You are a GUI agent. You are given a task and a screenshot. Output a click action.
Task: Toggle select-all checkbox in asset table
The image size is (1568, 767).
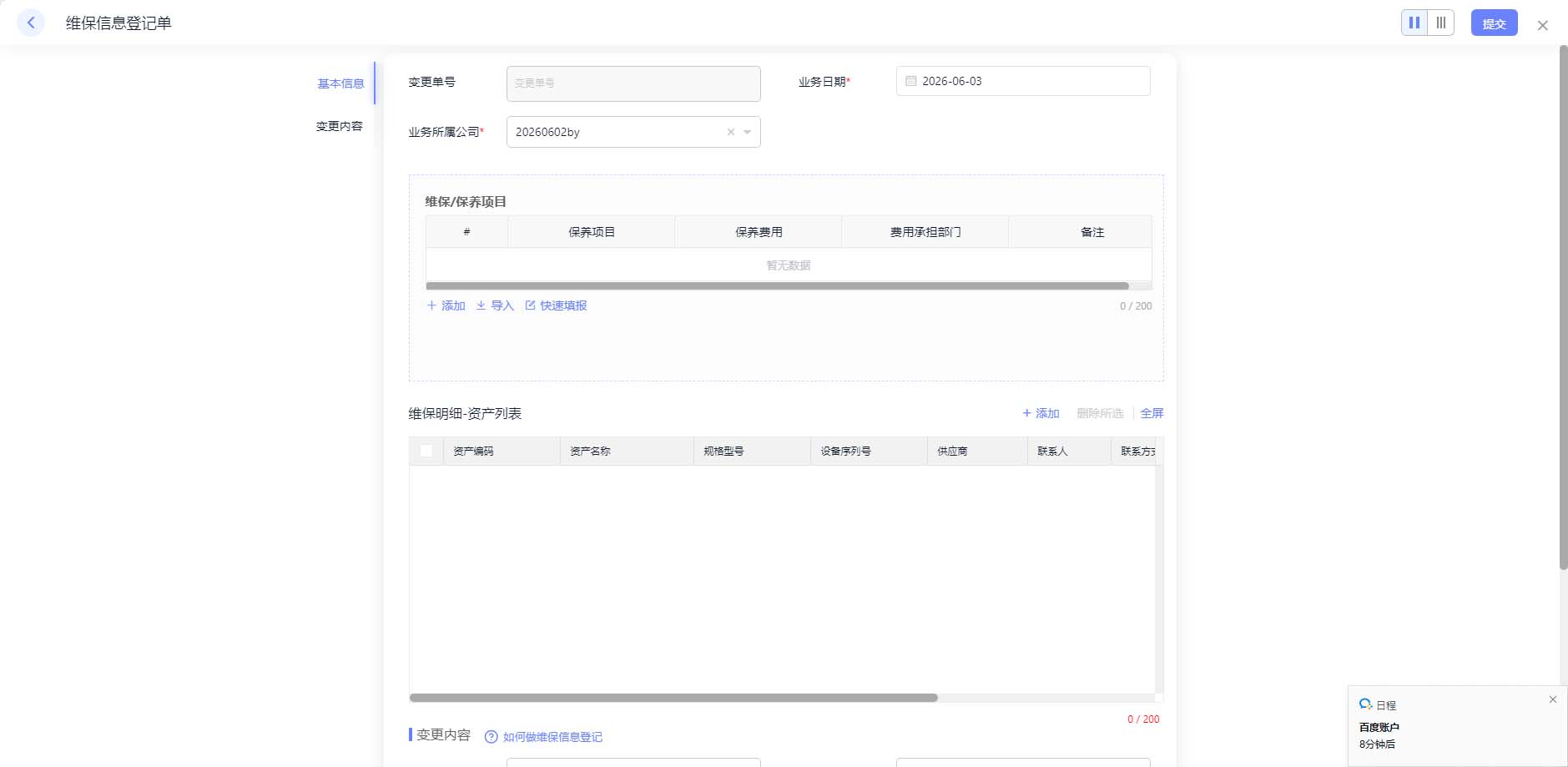426,451
